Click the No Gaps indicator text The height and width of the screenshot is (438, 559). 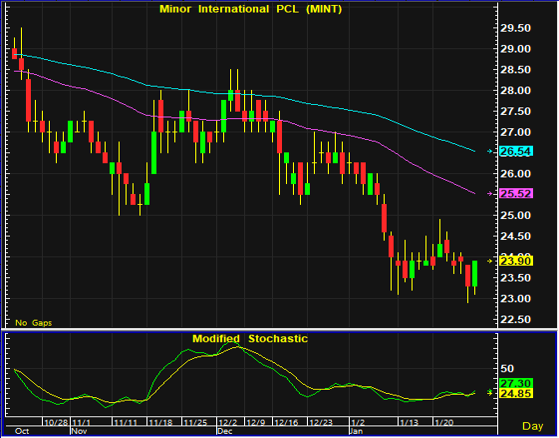pos(34,323)
